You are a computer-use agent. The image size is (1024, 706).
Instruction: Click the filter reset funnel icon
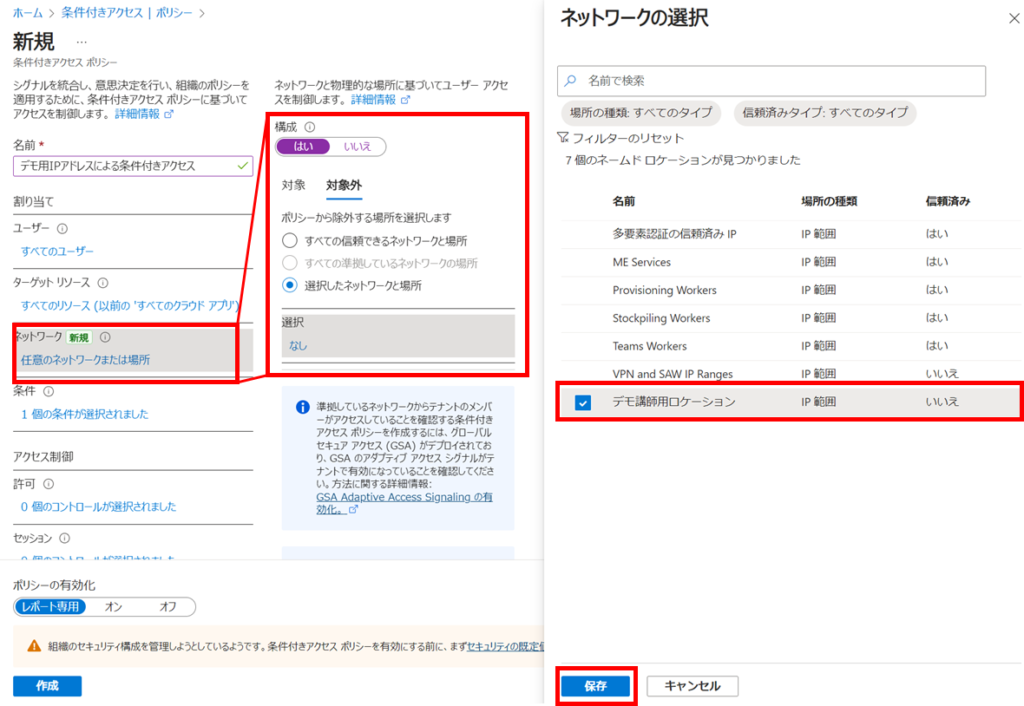pyautogui.click(x=563, y=137)
